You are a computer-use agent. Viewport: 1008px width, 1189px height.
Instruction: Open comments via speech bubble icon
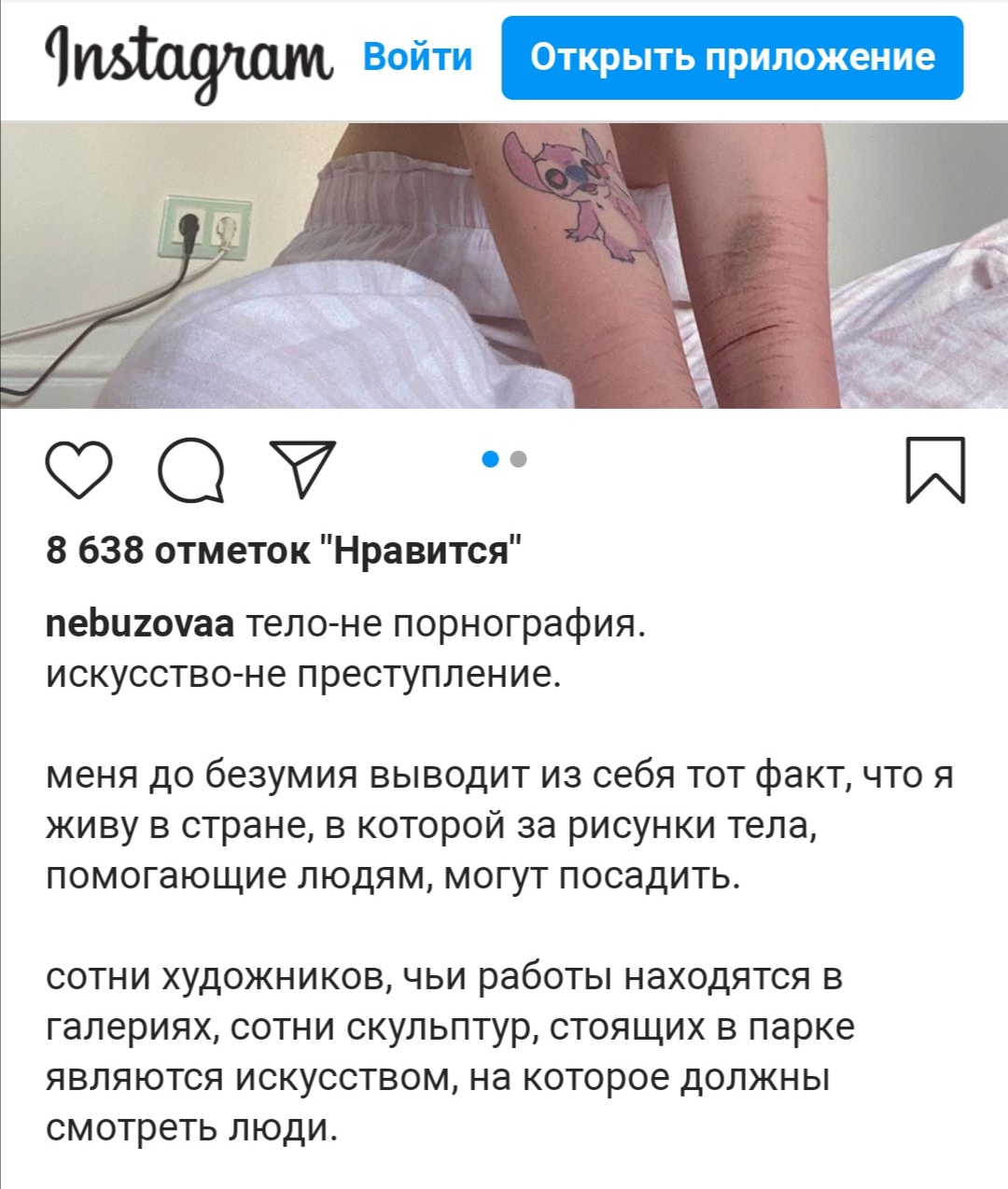[x=191, y=469]
